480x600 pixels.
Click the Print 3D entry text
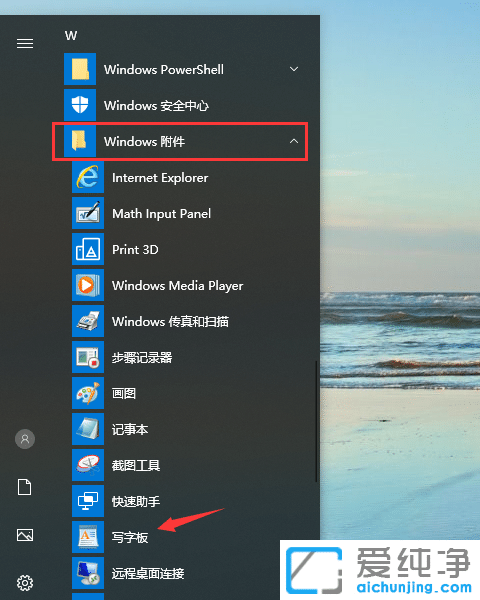[x=135, y=249]
